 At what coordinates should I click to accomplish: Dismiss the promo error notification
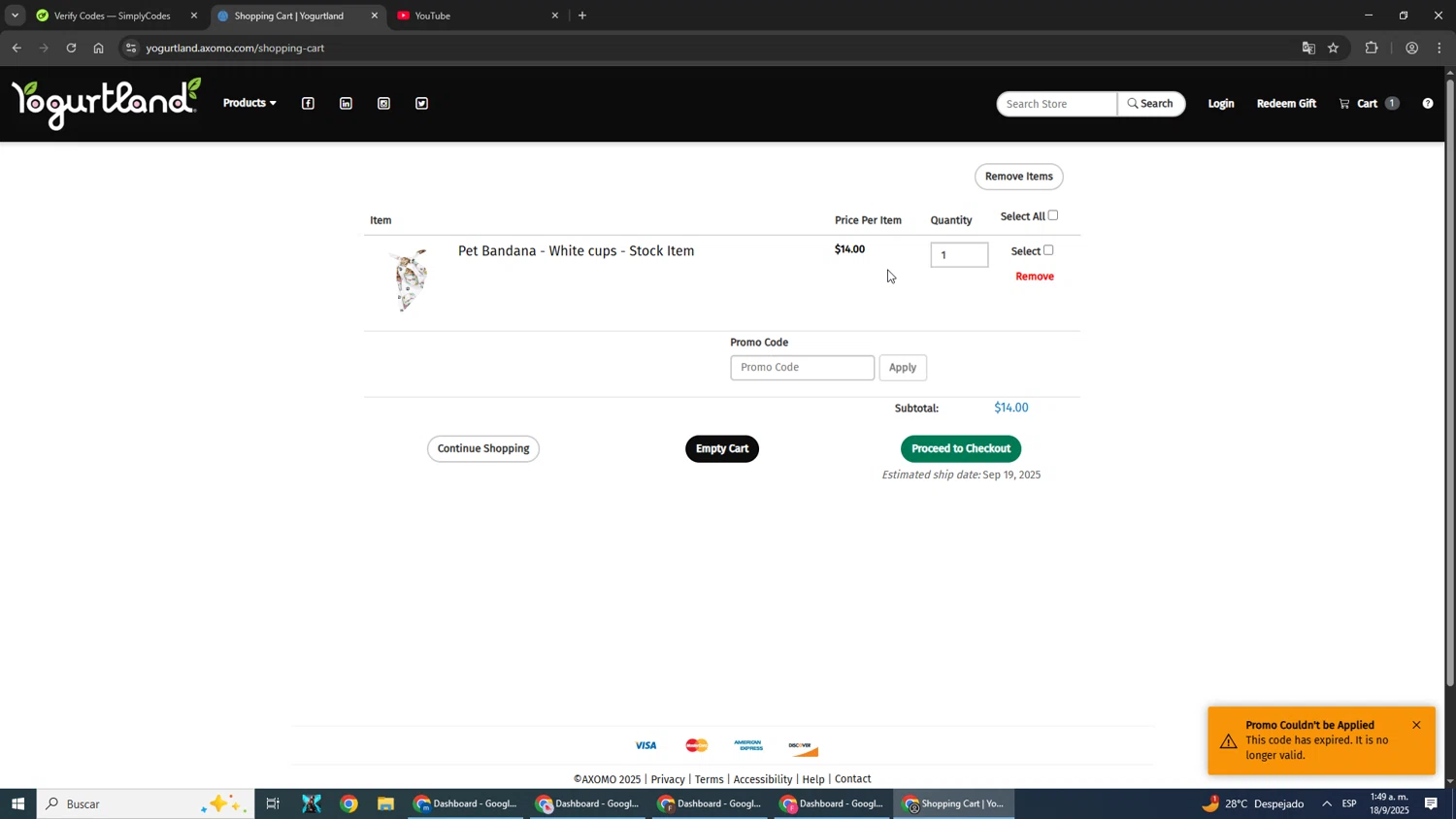(x=1416, y=725)
